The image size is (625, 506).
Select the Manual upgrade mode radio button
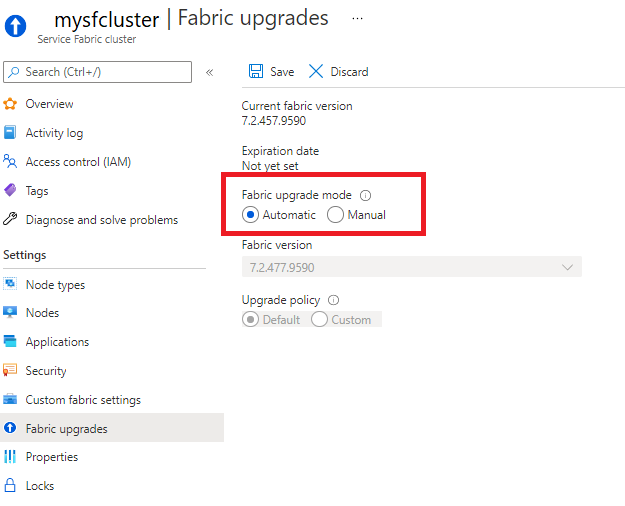[336, 215]
